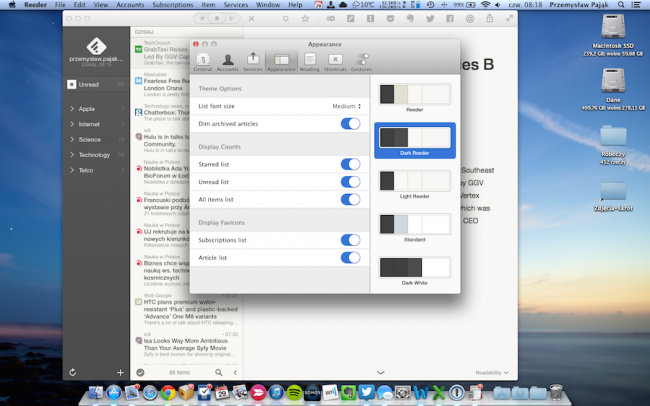The image size is (650, 406).
Task: Share article on Twitter
Action: (x=430, y=18)
